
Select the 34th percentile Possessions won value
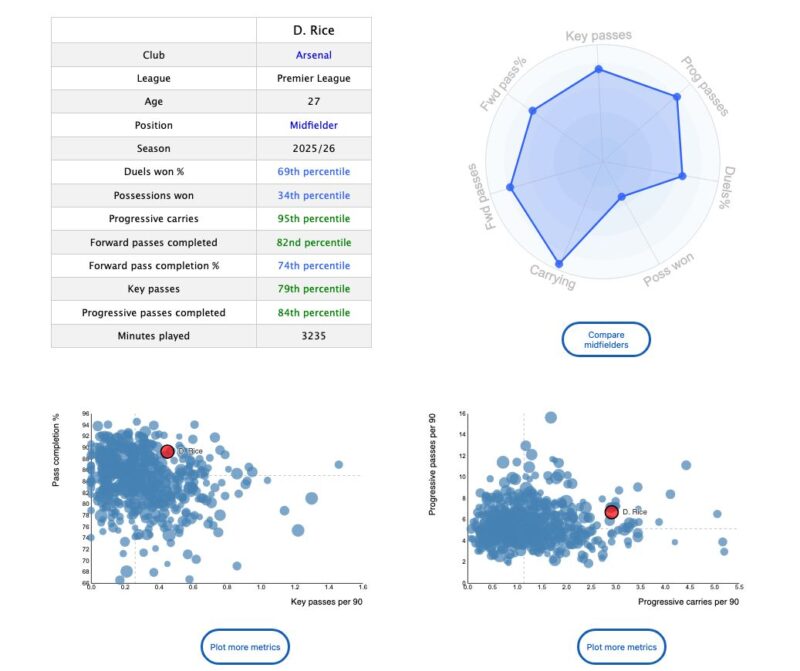[x=313, y=195]
